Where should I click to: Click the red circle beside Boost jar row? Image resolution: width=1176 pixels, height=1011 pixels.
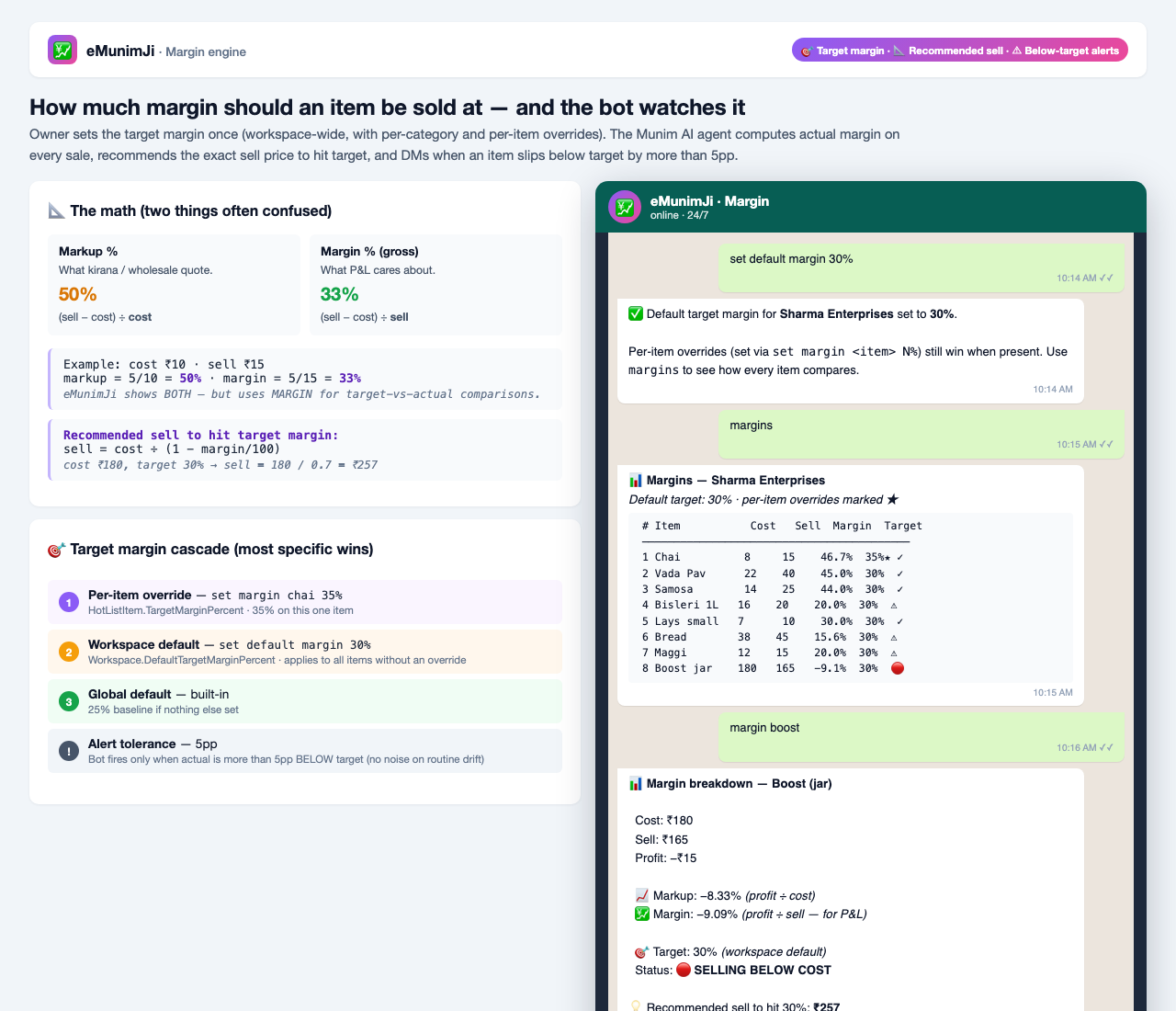pyautogui.click(x=898, y=668)
